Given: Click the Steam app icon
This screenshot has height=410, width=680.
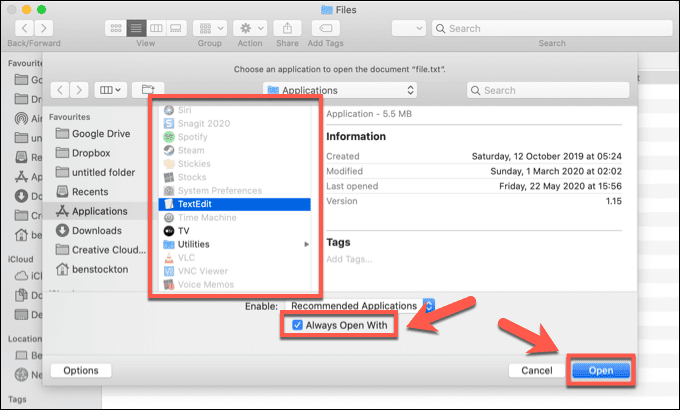Looking at the screenshot, I should [169, 151].
